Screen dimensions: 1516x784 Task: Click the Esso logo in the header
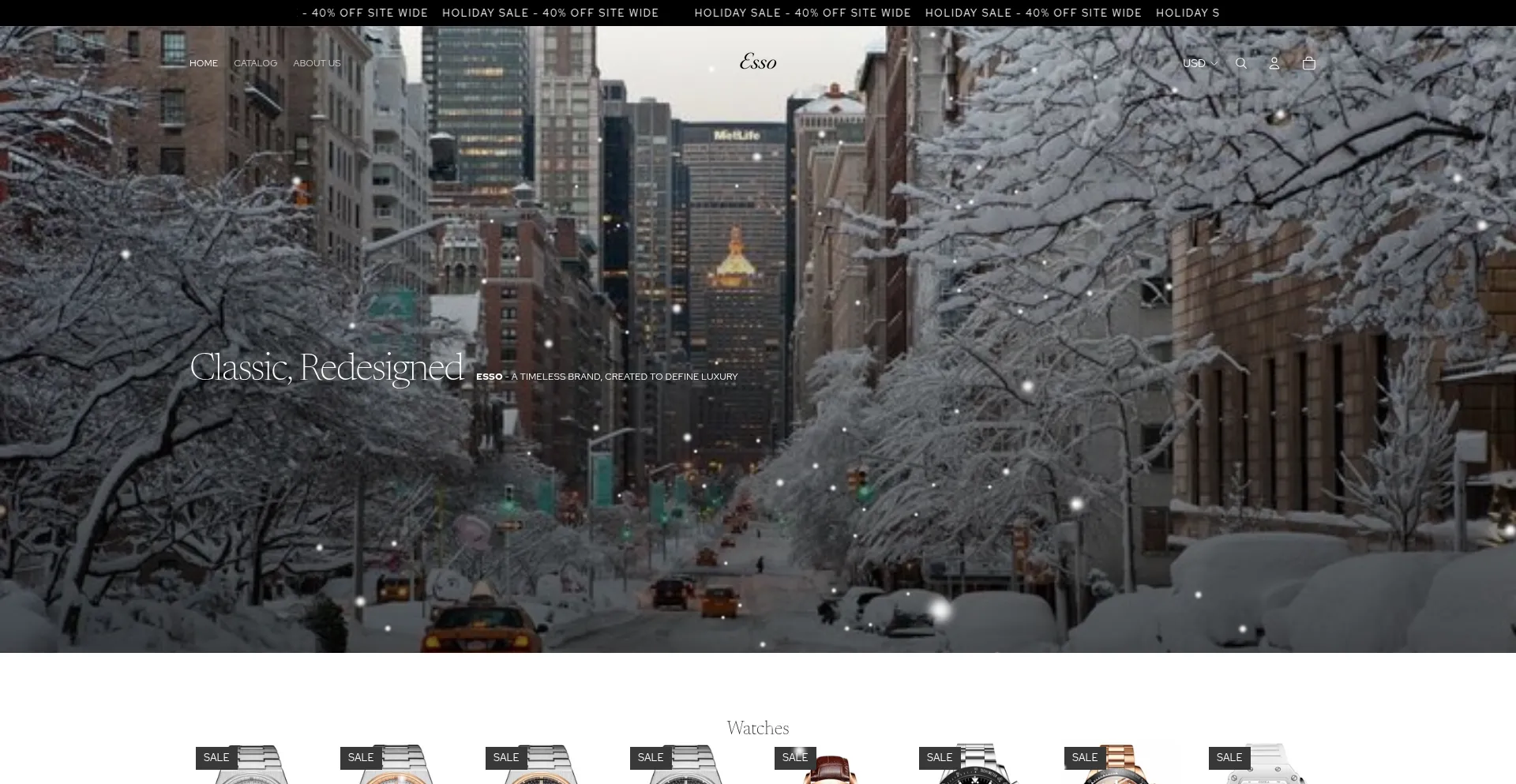[758, 62]
